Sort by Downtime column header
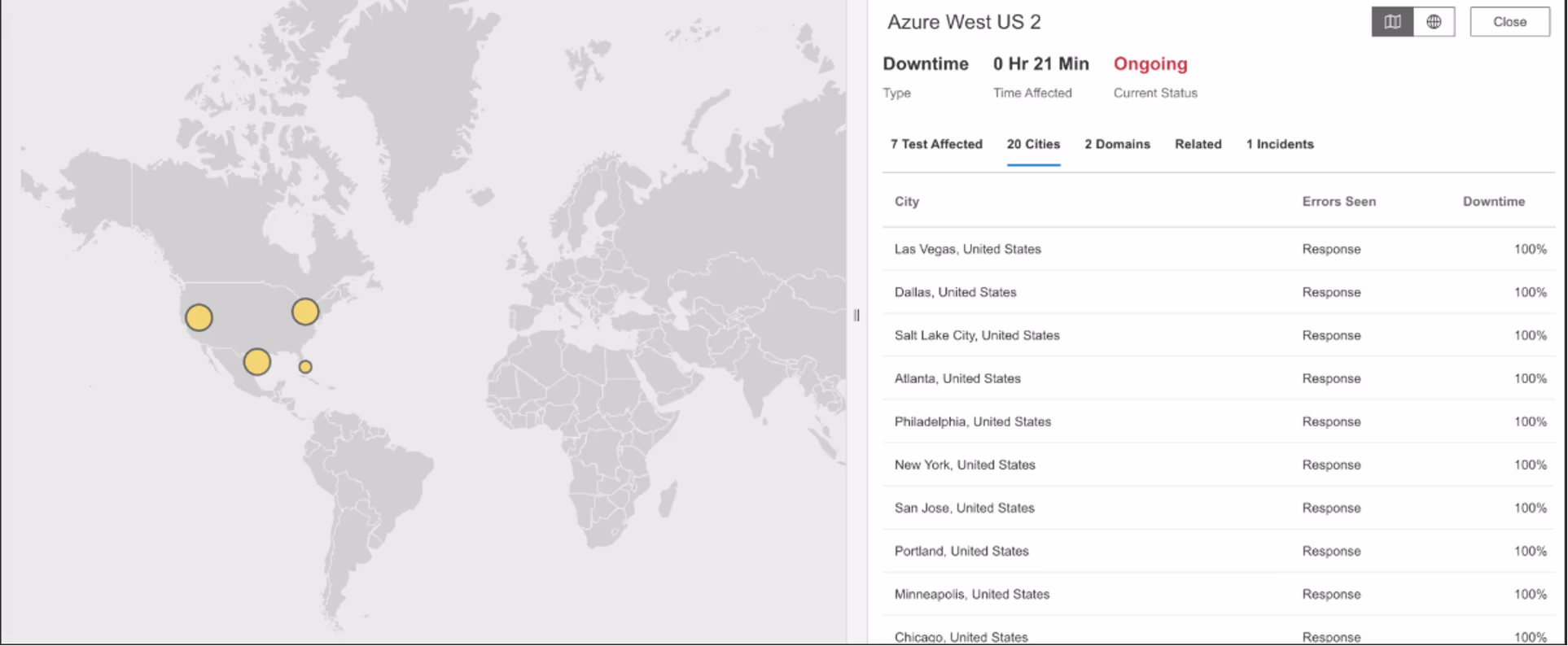 [x=1494, y=202]
